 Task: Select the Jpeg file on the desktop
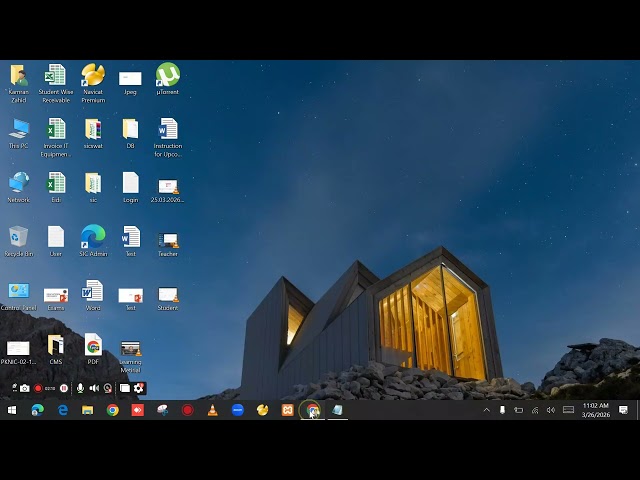pos(130,83)
